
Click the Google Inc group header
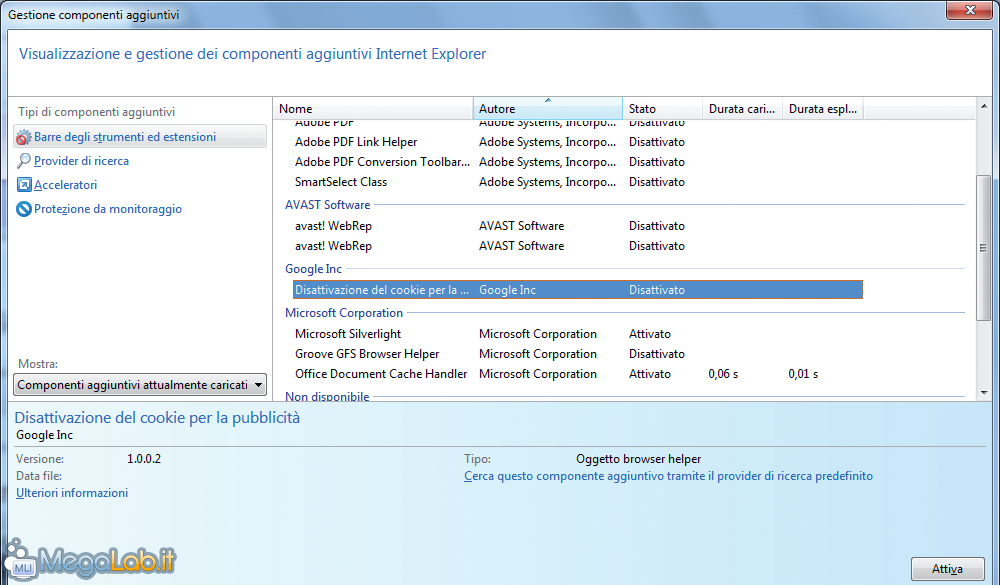(x=313, y=269)
